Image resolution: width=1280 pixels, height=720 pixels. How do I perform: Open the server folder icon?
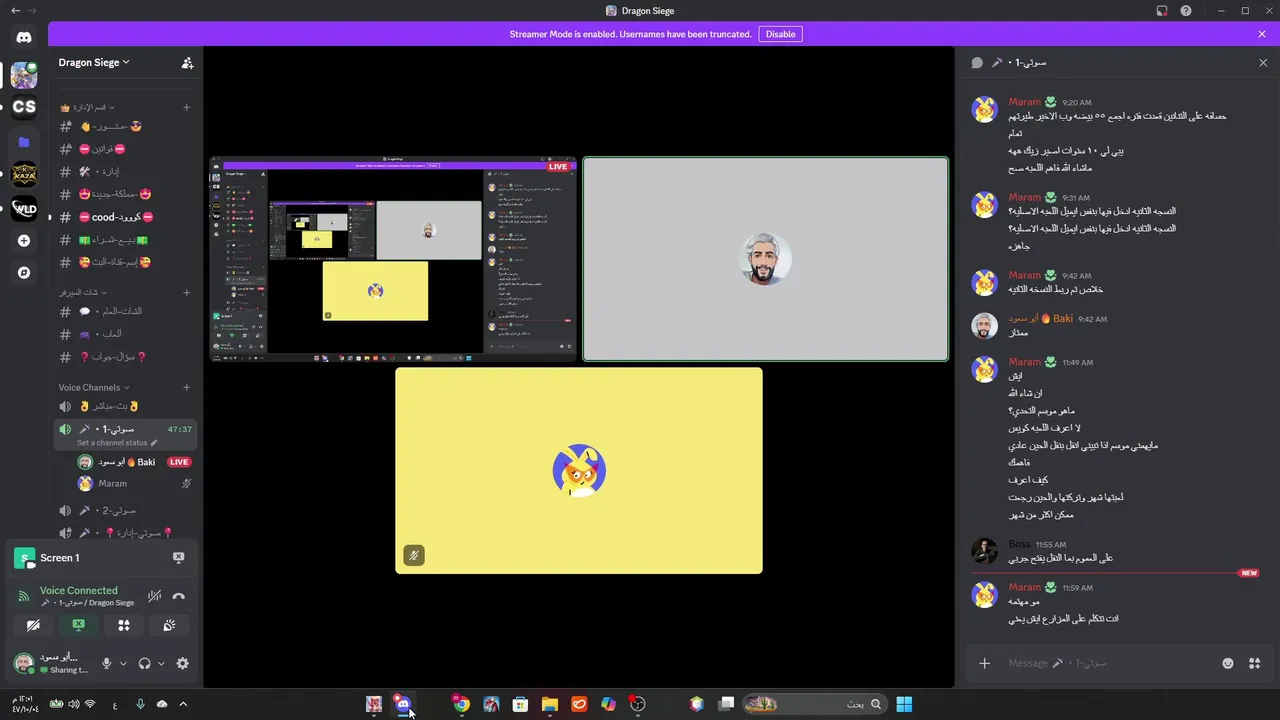pos(24,142)
